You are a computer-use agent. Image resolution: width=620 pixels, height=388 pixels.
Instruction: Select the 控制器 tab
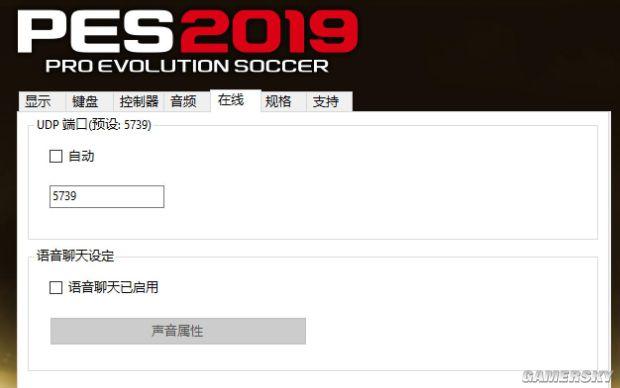(138, 102)
